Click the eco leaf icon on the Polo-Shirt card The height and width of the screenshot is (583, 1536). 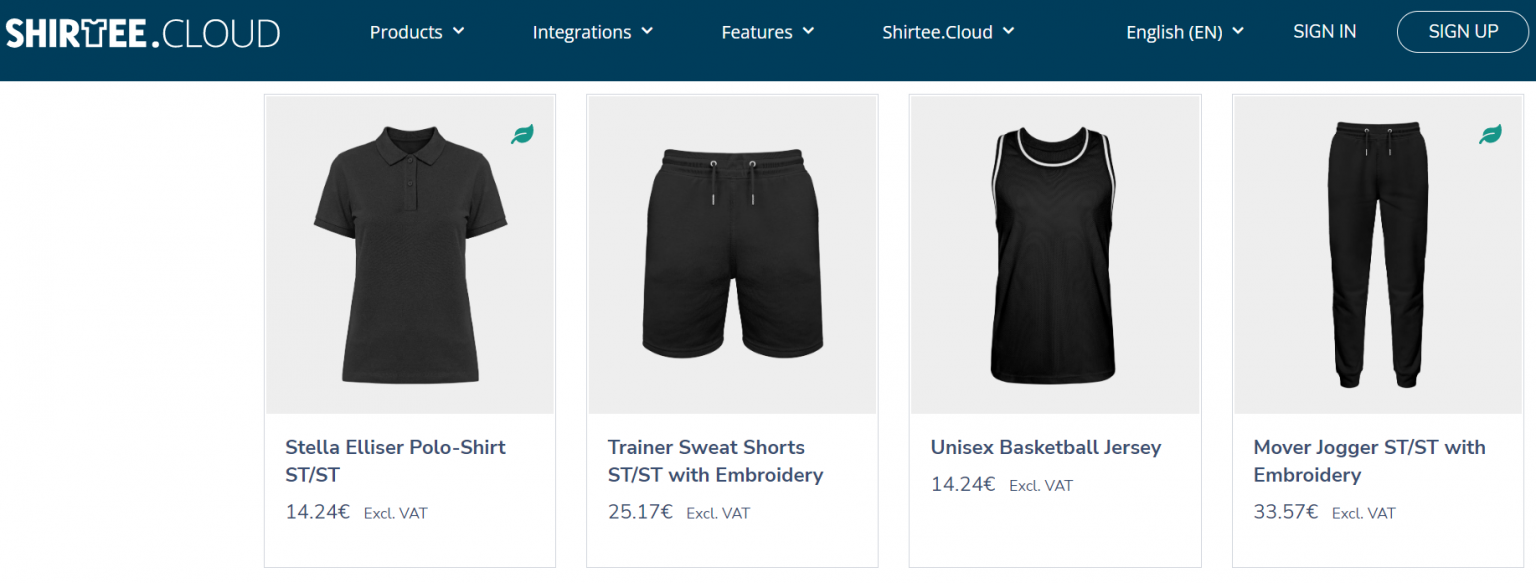(x=521, y=133)
